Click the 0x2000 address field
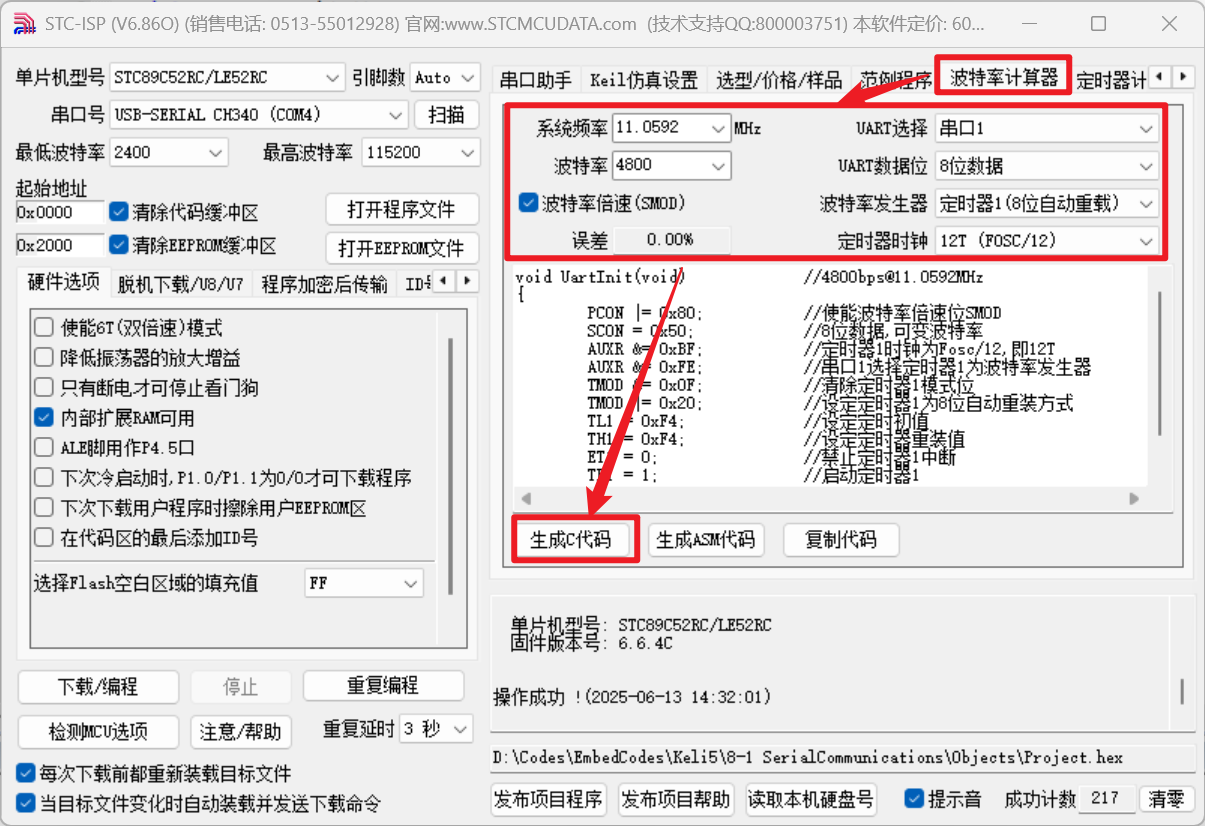 pyautogui.click(x=59, y=245)
